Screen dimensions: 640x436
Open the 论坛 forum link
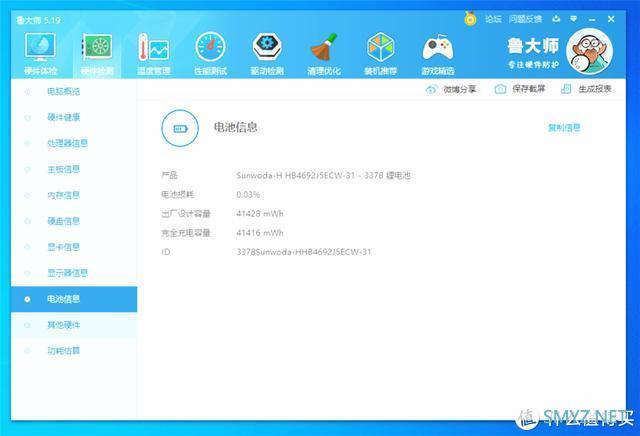[493, 19]
